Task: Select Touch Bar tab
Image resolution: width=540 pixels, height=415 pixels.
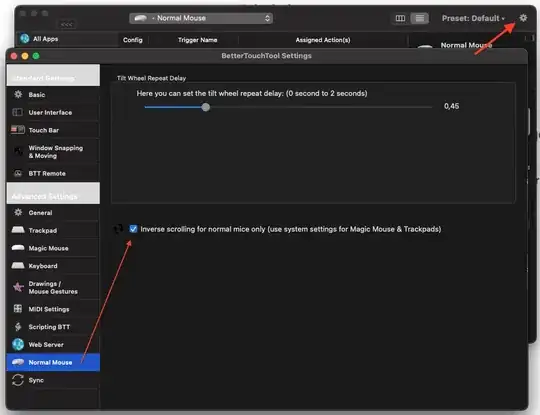Action: pos(53,130)
